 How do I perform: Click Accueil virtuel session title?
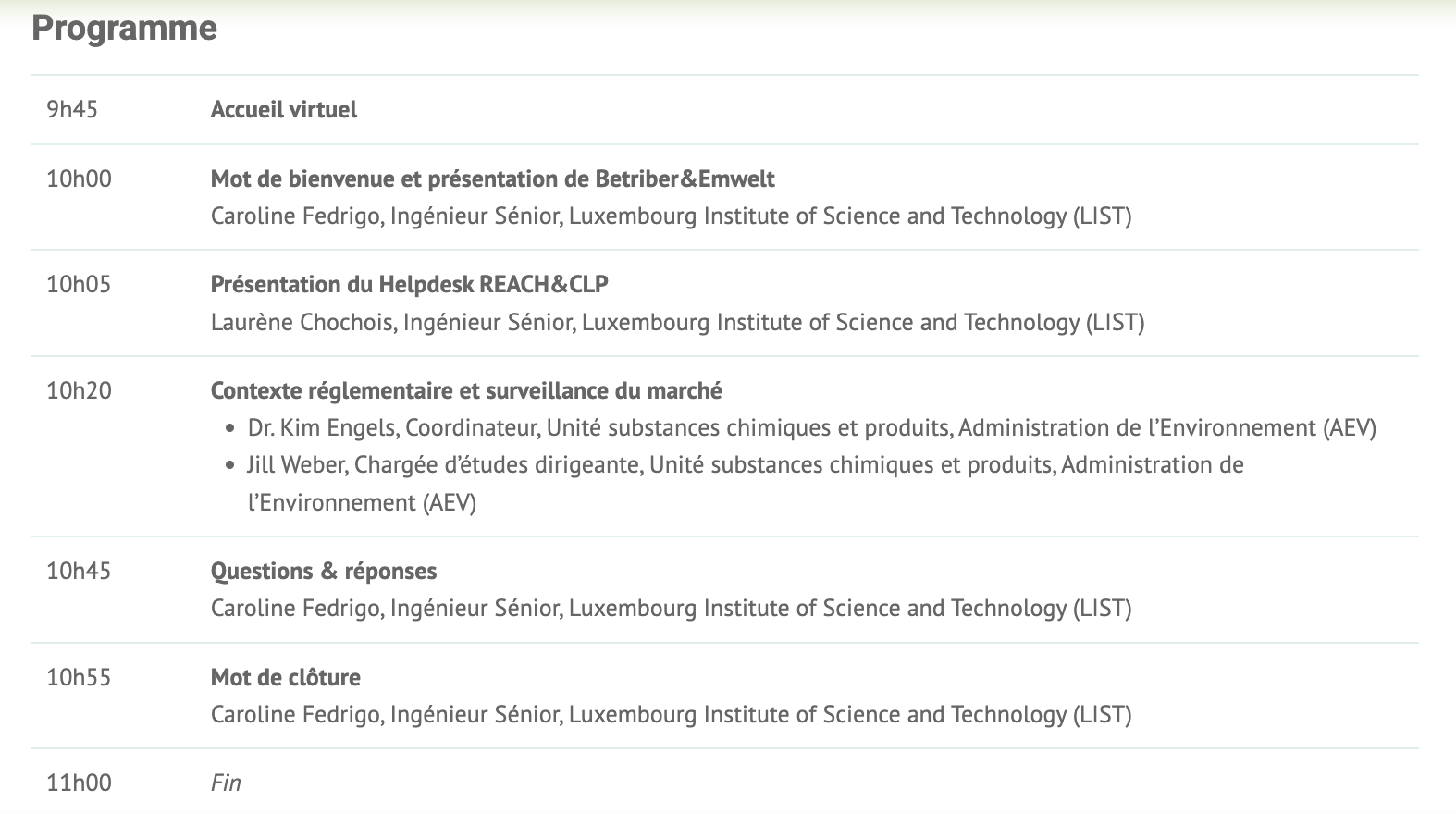tap(283, 109)
